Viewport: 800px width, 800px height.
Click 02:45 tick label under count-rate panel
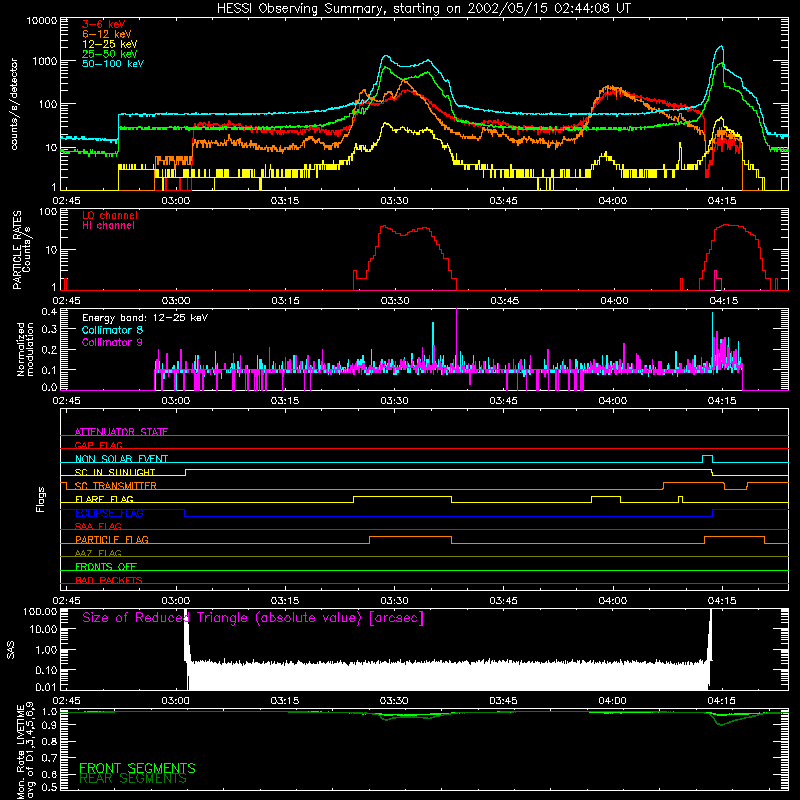tap(66, 201)
